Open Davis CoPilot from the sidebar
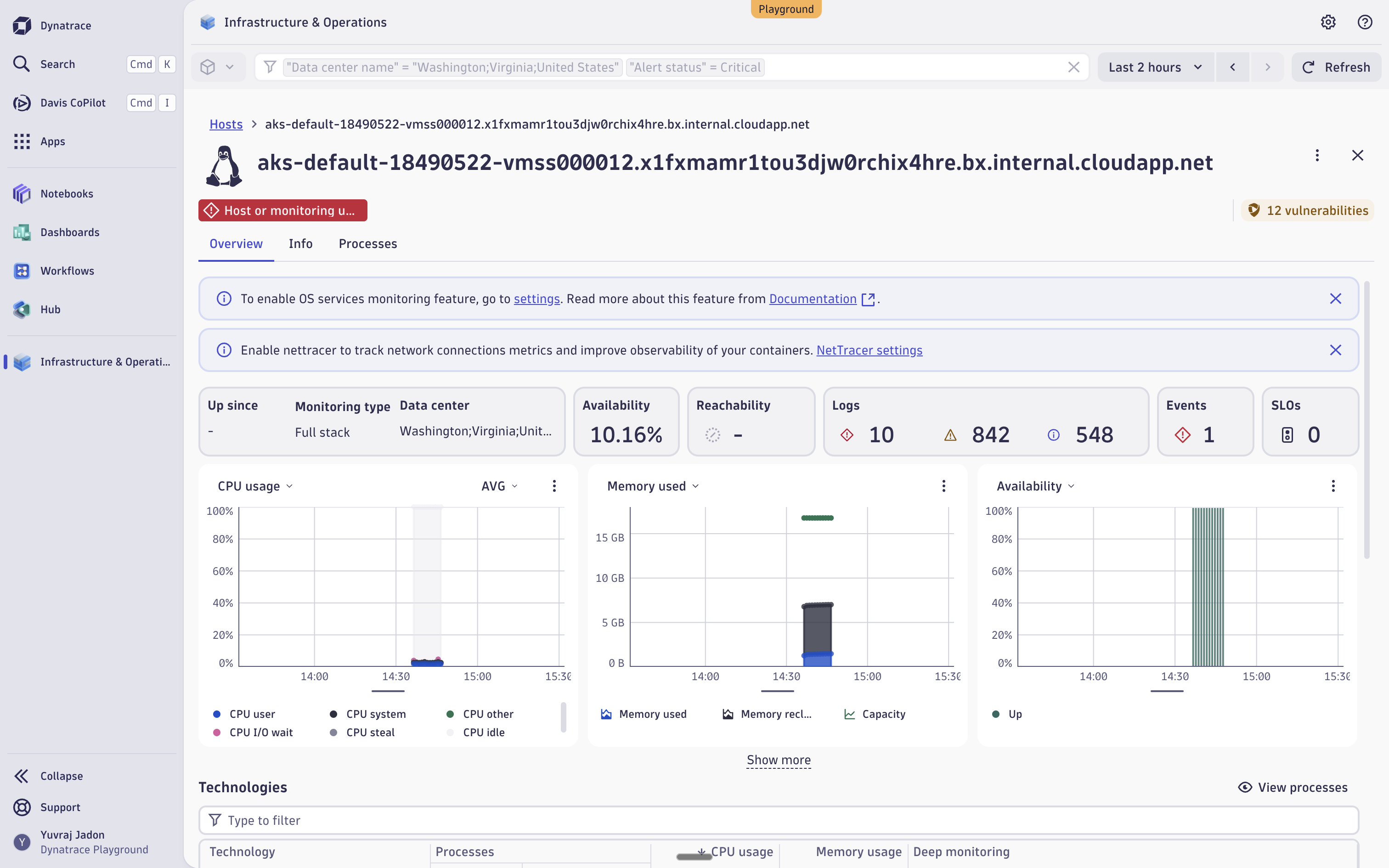The height and width of the screenshot is (868, 1389). [x=73, y=103]
